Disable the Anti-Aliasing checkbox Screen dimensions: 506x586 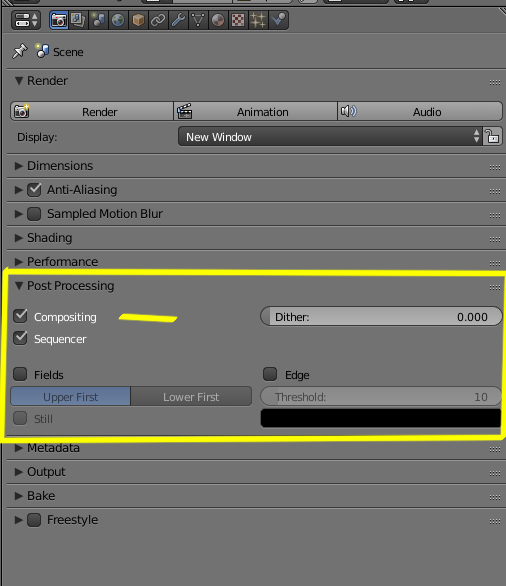(x=34, y=190)
